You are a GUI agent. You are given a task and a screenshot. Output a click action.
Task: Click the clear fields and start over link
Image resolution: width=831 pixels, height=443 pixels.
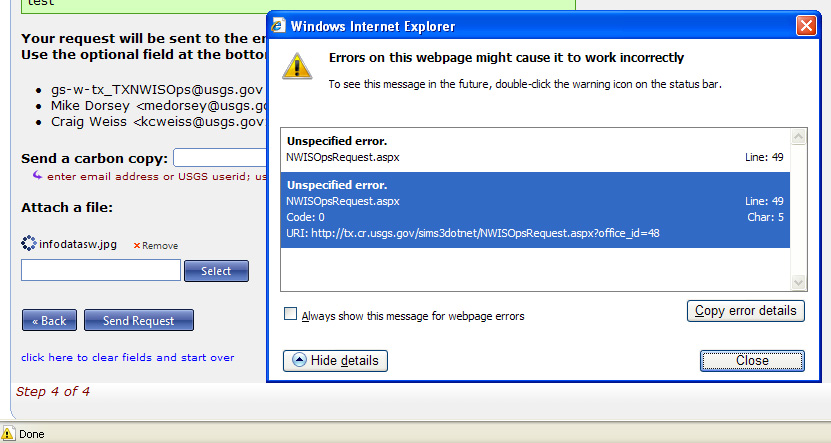tap(128, 357)
